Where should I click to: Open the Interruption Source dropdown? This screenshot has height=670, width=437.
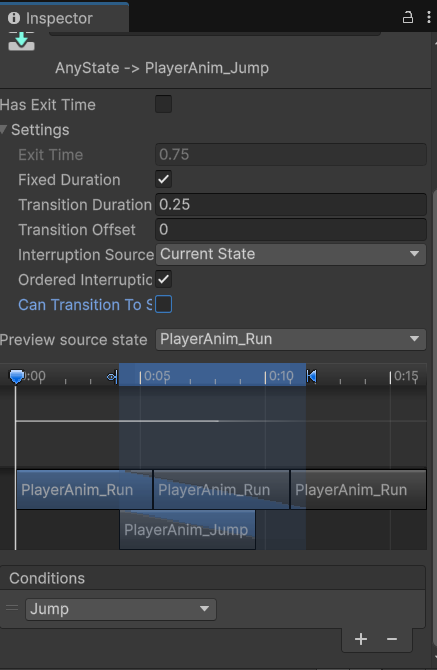click(291, 254)
